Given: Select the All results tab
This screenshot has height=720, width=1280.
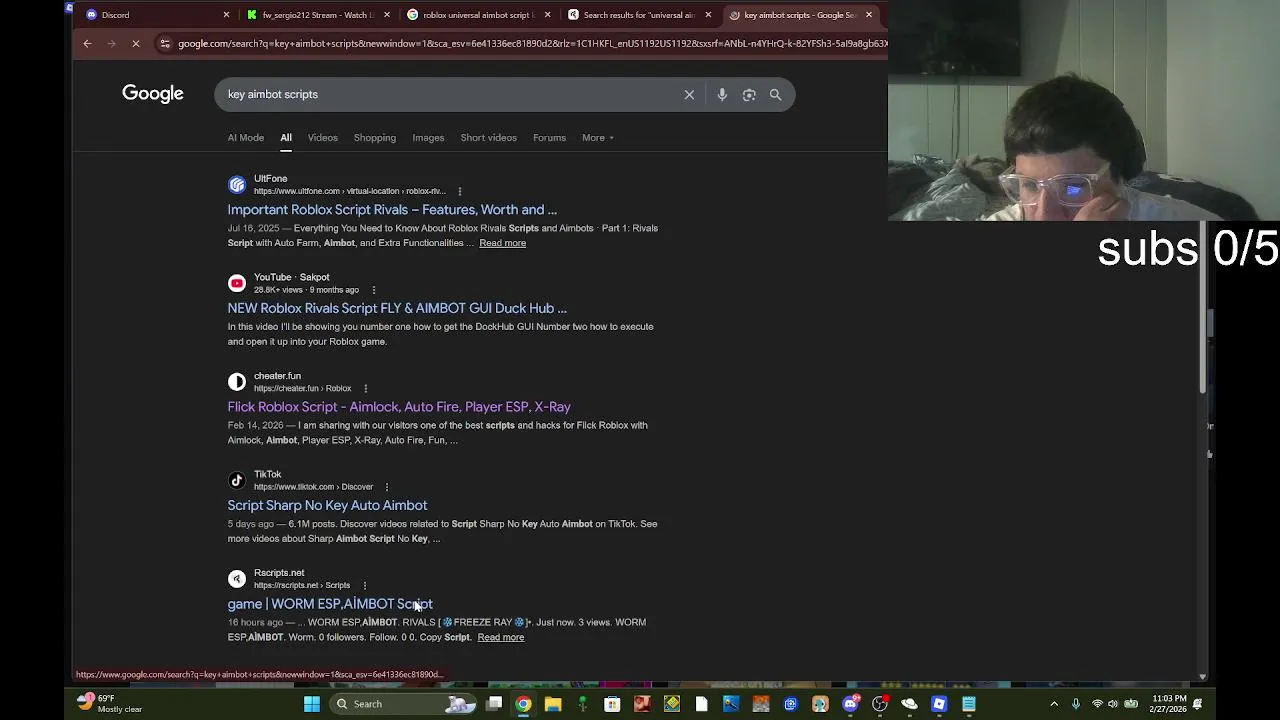Looking at the screenshot, I should click(x=286, y=137).
